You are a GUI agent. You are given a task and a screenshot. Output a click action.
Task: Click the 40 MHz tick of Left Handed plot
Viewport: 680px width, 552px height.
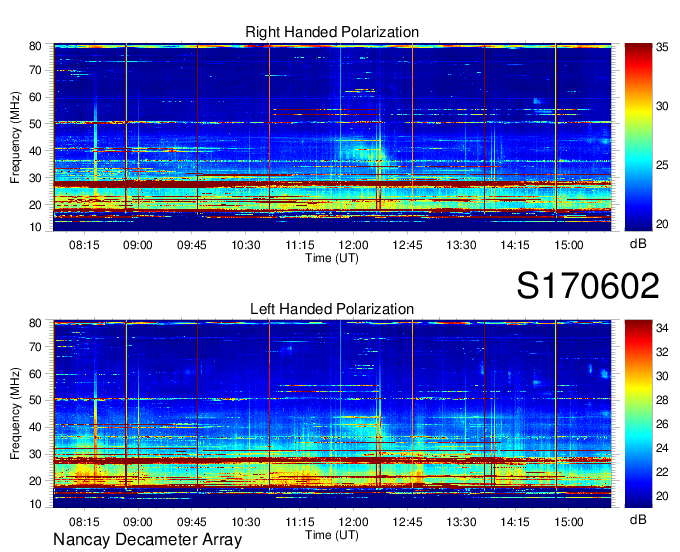tap(35, 428)
